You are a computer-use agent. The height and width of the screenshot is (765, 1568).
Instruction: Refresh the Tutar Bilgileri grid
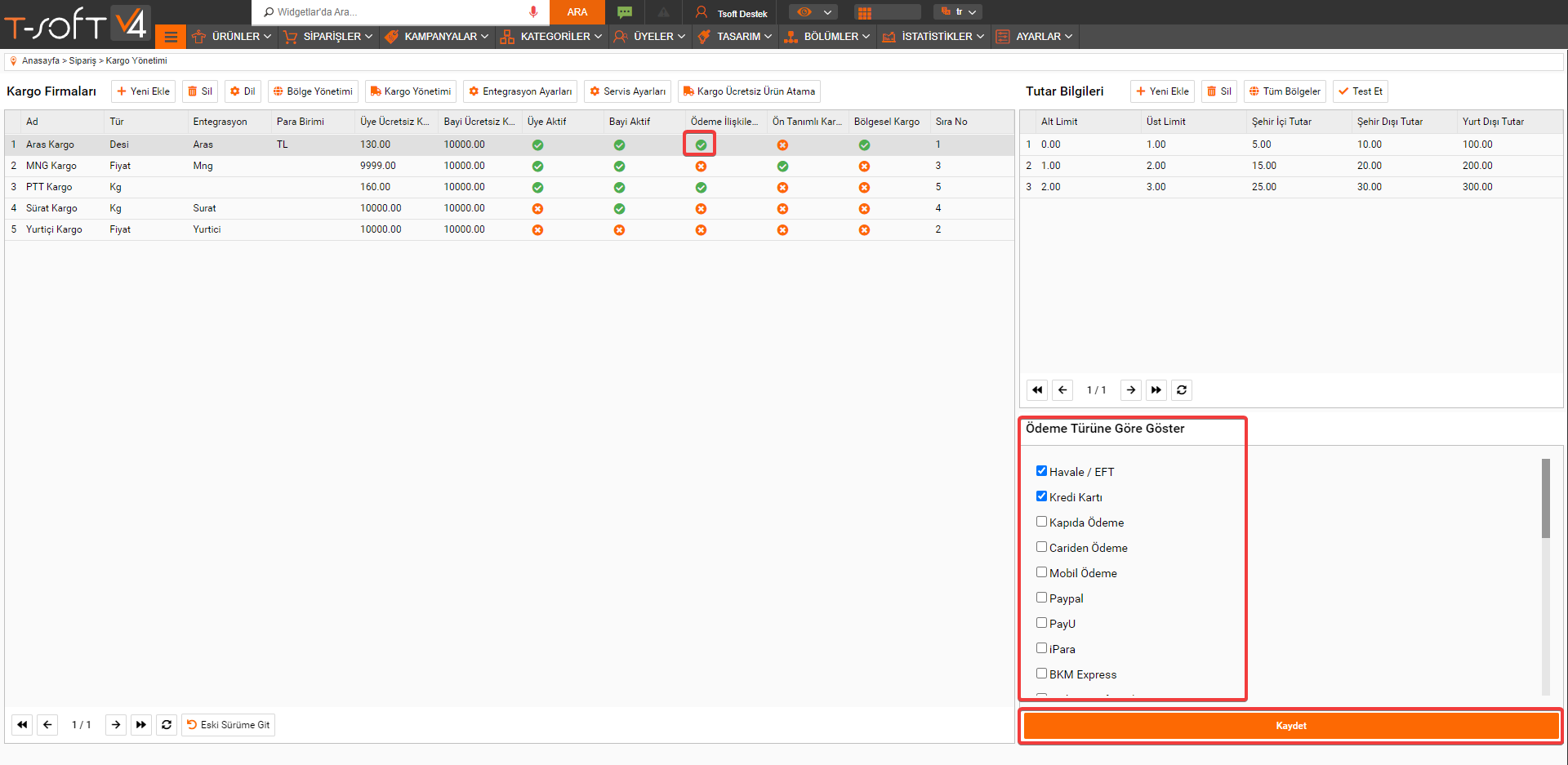1182,390
